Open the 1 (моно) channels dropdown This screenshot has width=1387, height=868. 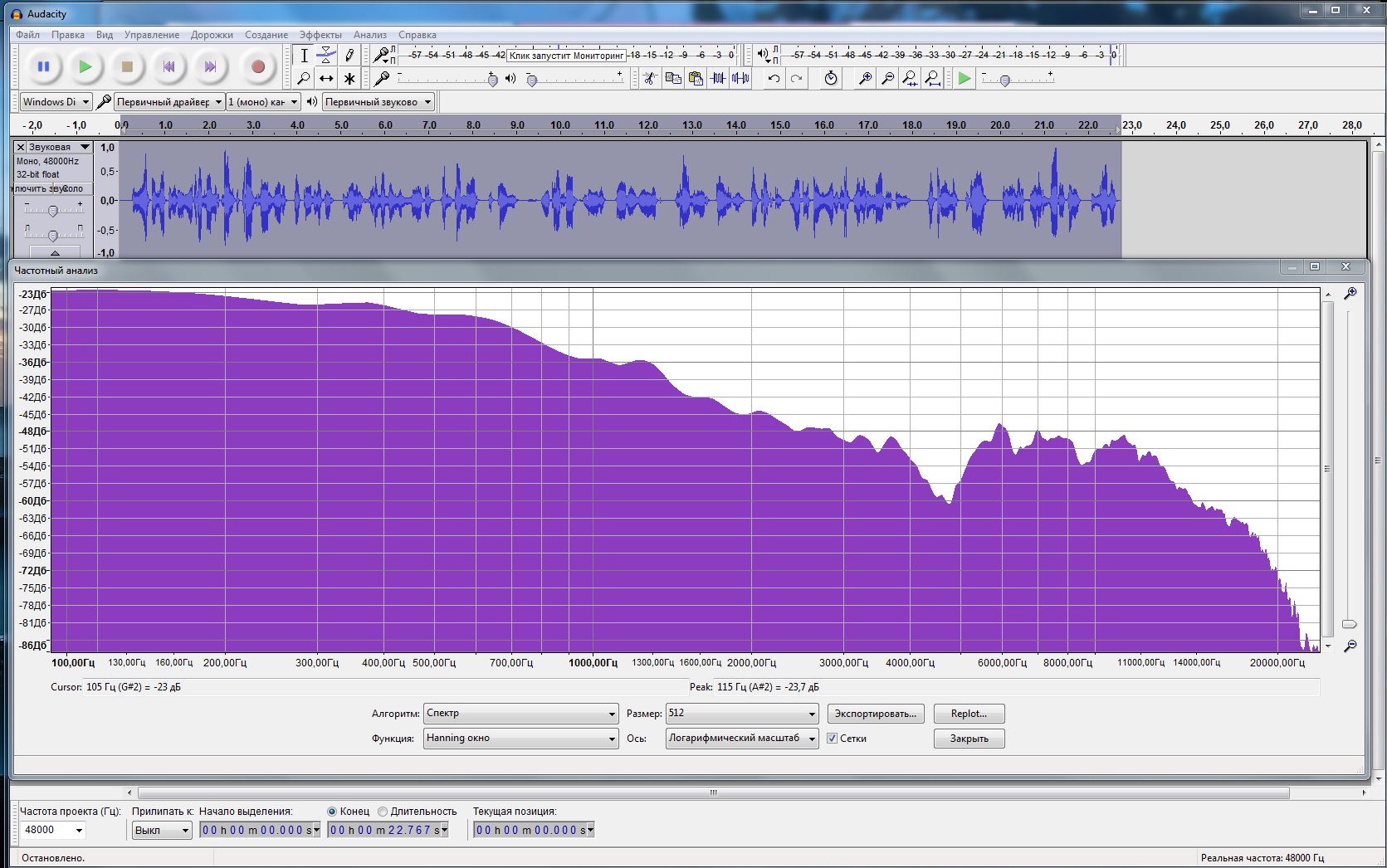[264, 102]
